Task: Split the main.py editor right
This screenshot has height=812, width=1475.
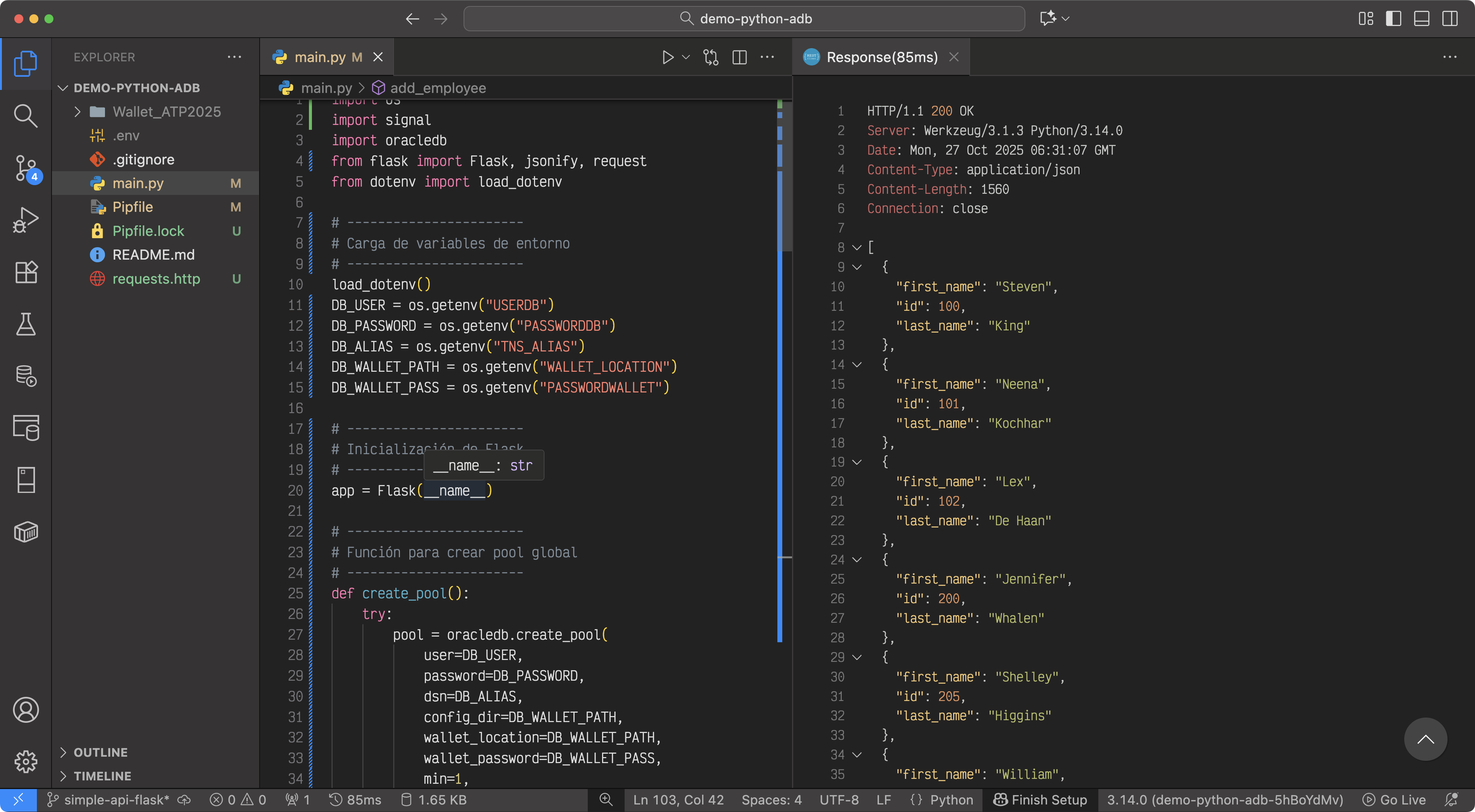Action: [x=739, y=57]
